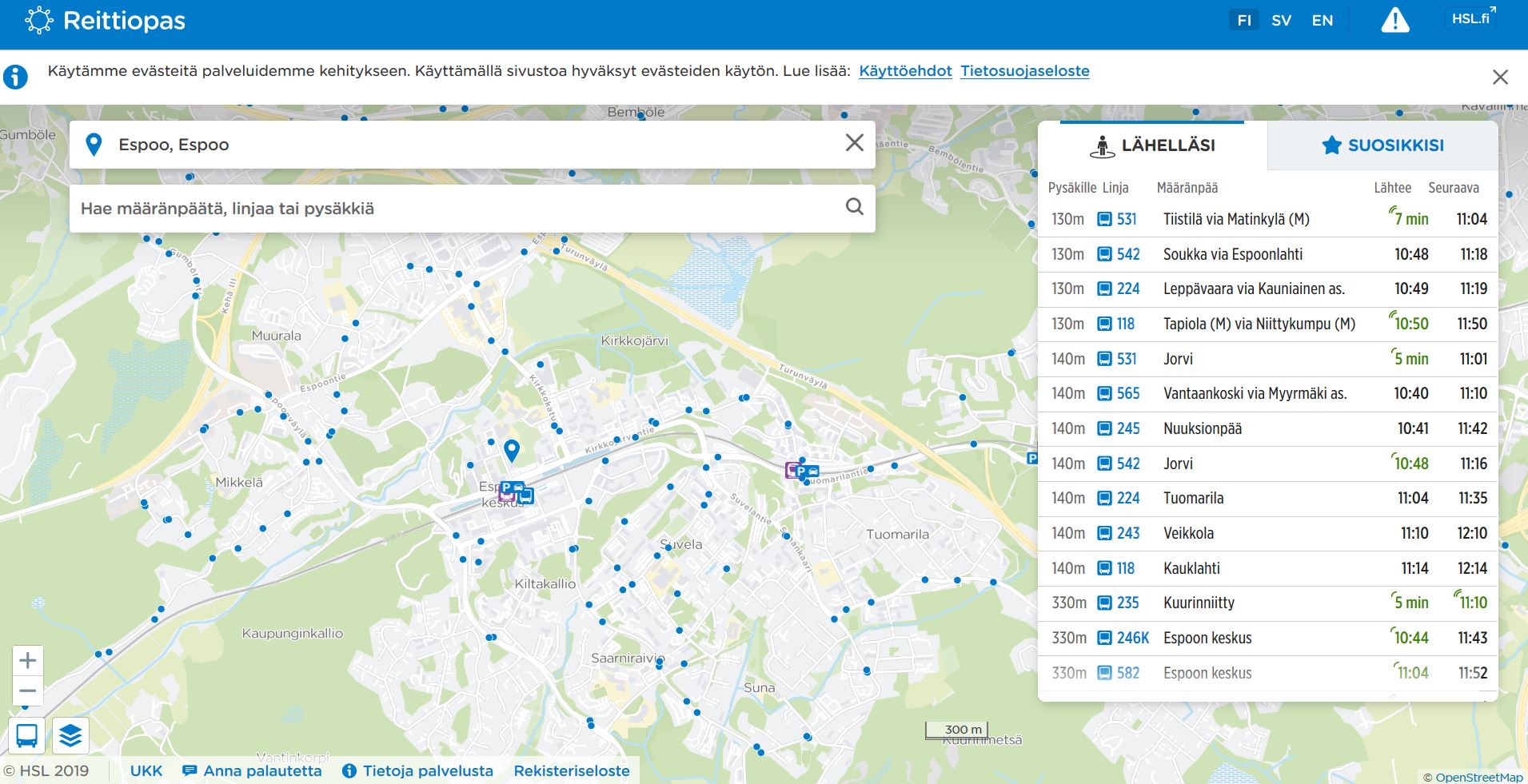The width and height of the screenshot is (1528, 784).
Task: Click the search magnifier icon
Action: point(854,207)
